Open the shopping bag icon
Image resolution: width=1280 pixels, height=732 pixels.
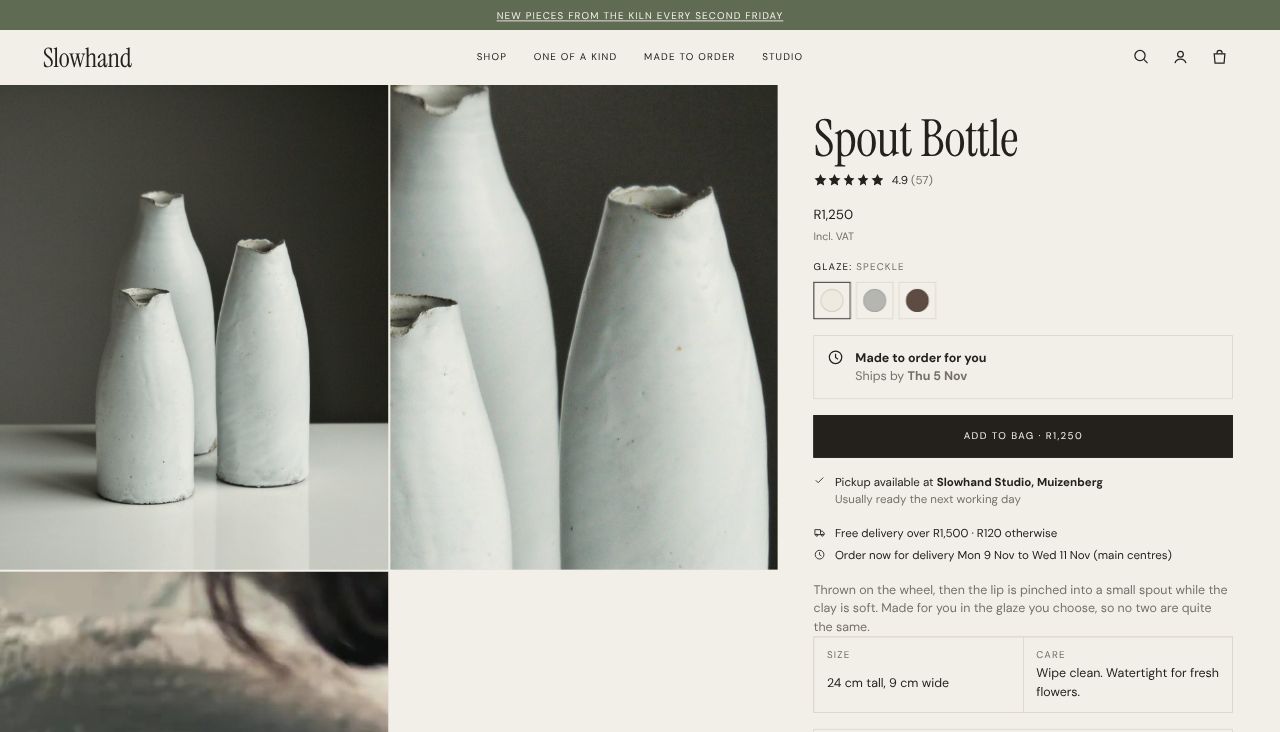(1219, 57)
